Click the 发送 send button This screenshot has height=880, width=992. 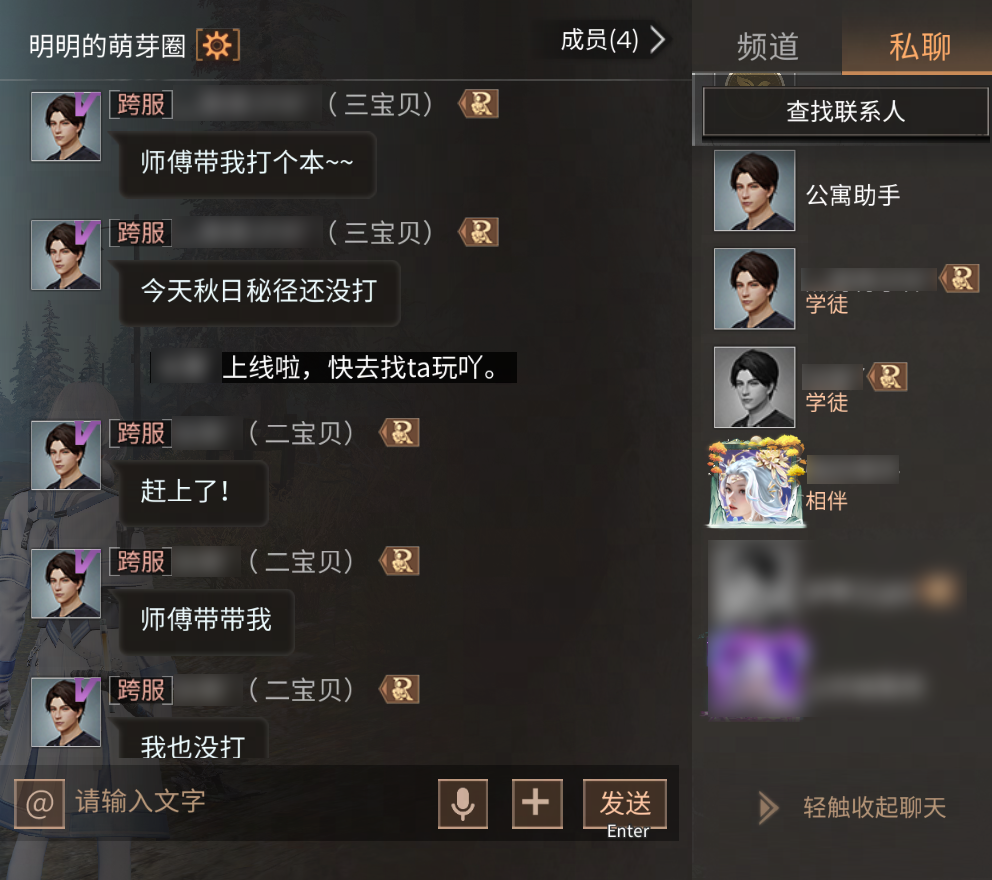coord(625,803)
